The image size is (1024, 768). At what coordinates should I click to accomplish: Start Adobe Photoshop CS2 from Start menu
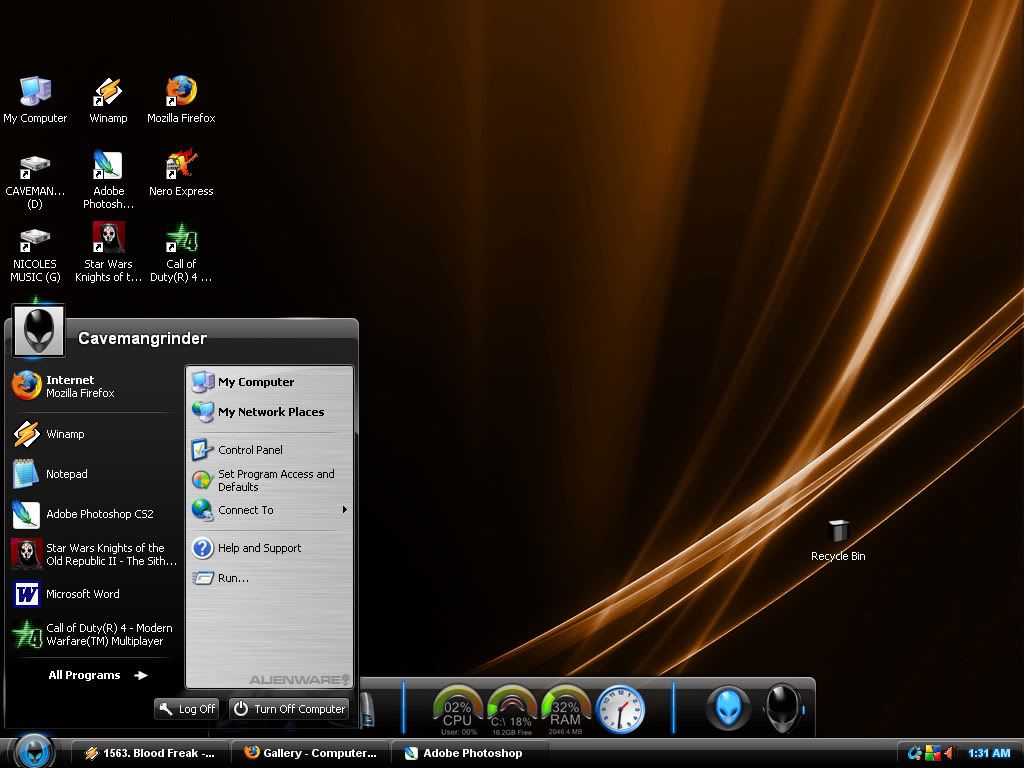[94, 514]
